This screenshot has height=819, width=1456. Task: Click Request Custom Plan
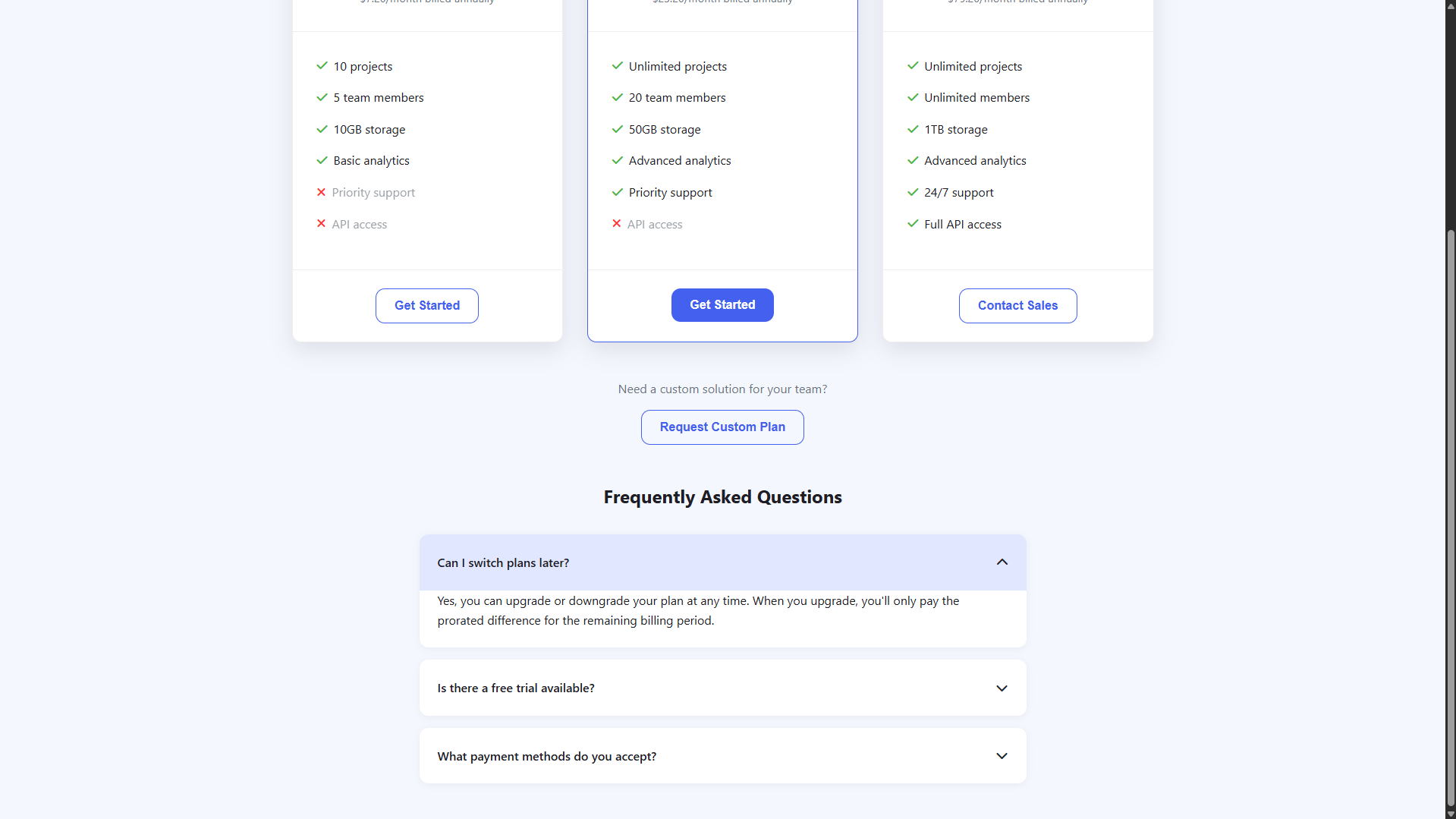click(x=722, y=427)
